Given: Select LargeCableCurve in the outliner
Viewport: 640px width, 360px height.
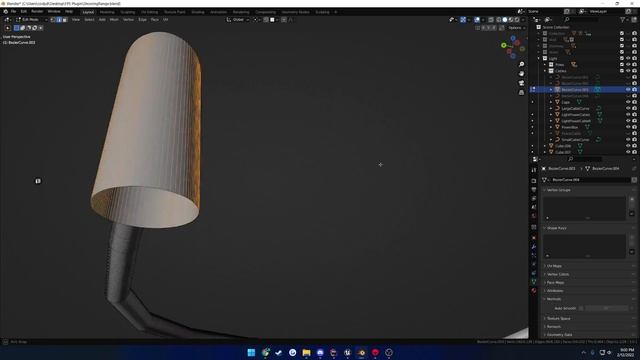Looking at the screenshot, I should coord(576,109).
